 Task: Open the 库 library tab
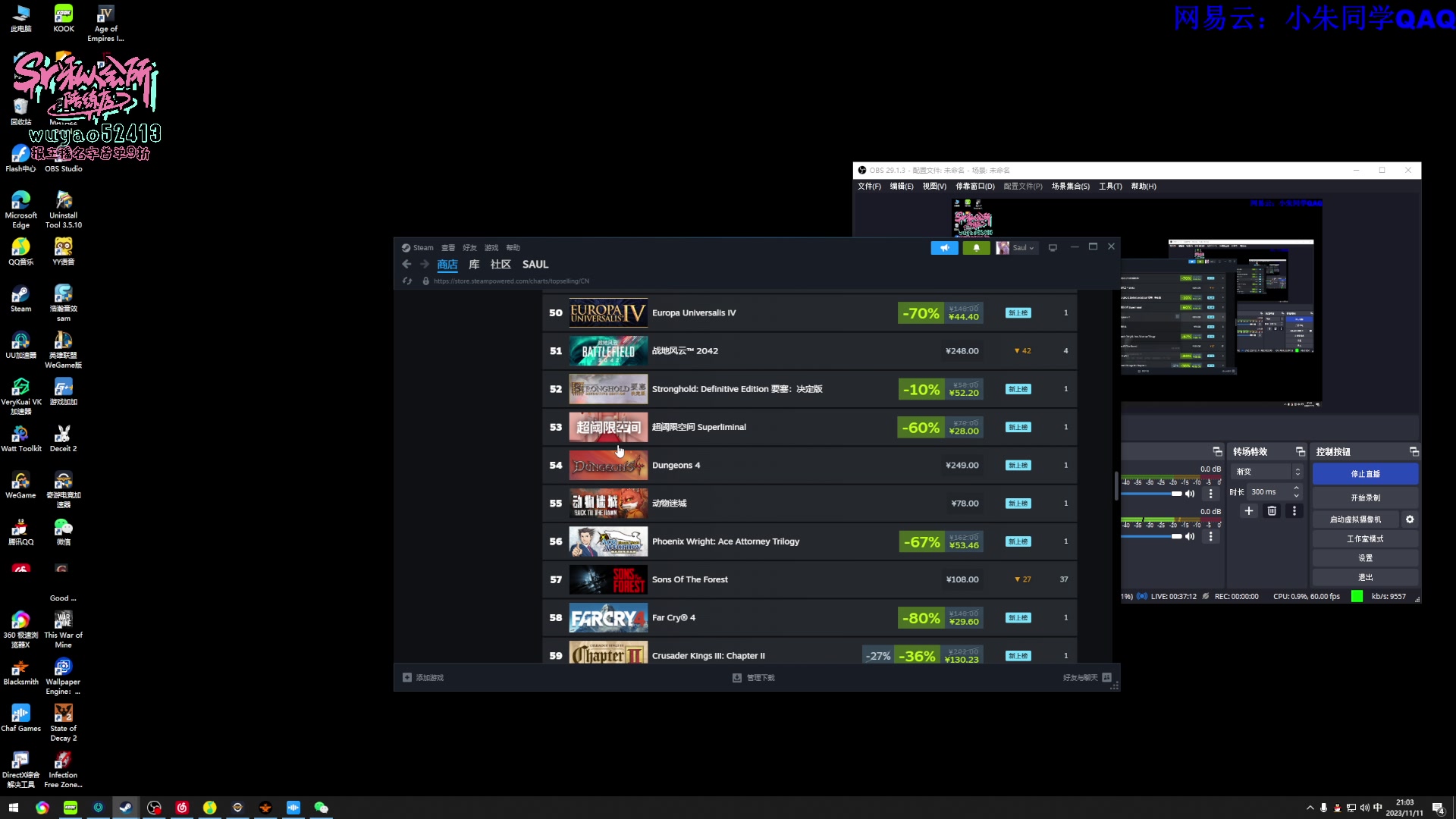474,264
